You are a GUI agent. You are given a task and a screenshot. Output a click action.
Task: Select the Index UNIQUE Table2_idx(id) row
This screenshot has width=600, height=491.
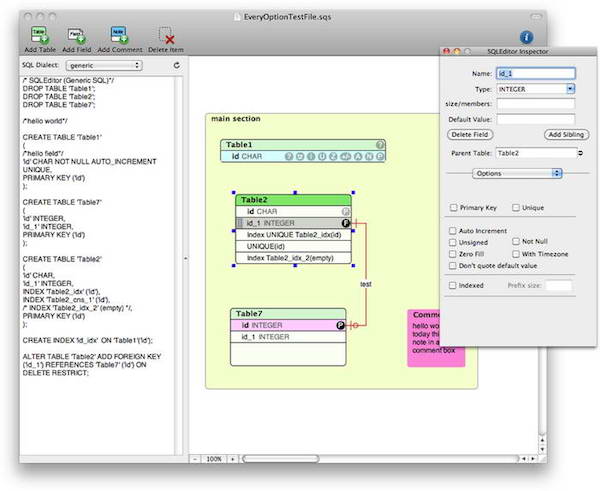(293, 235)
